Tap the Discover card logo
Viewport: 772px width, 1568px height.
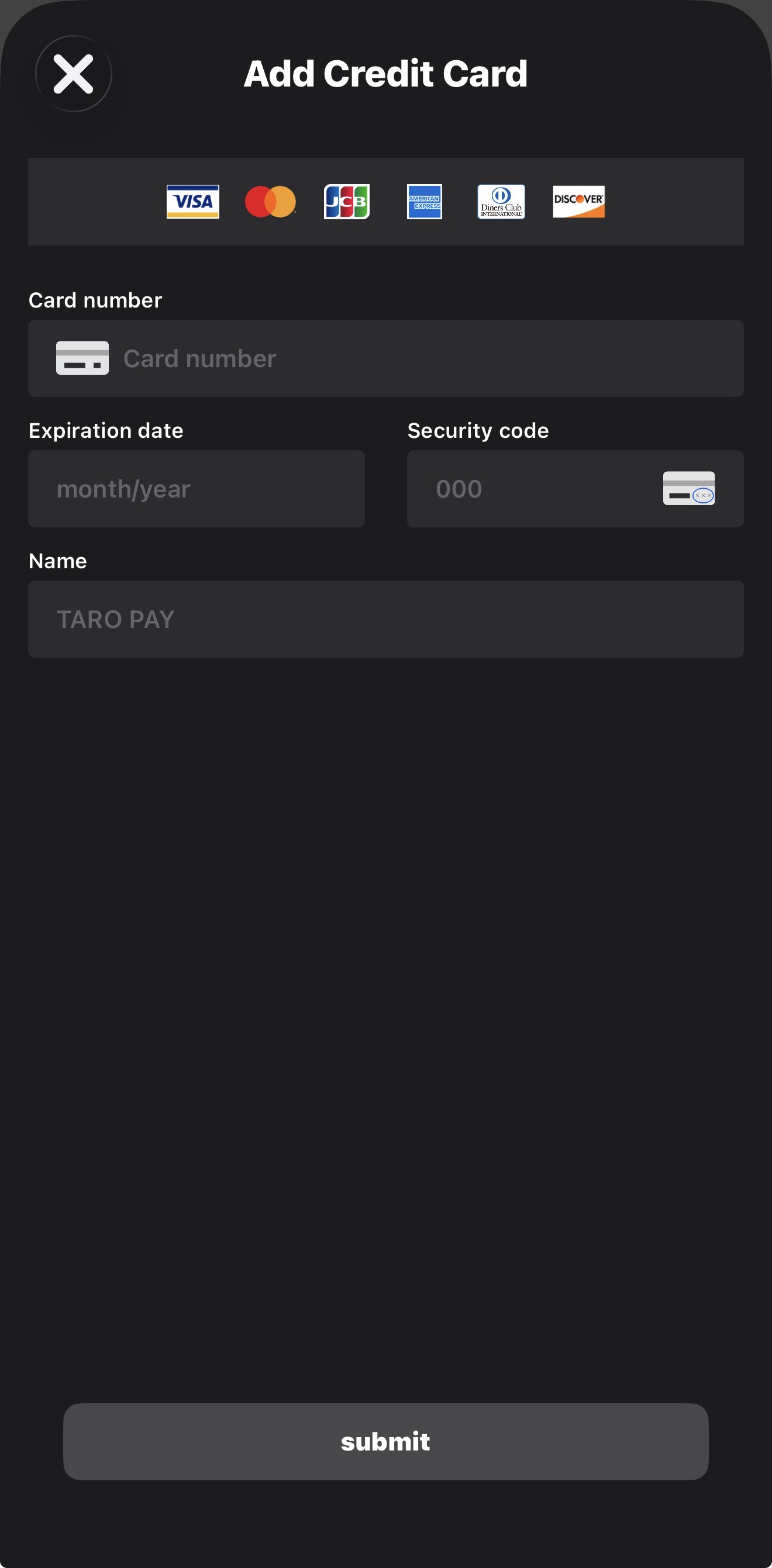click(x=578, y=202)
